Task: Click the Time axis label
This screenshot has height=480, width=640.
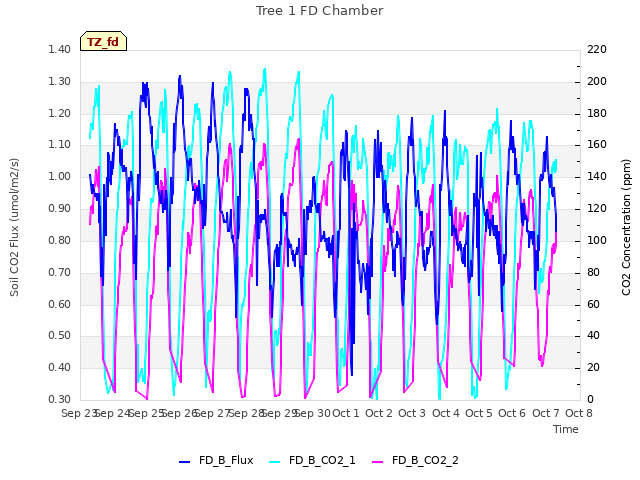Action: (x=566, y=429)
